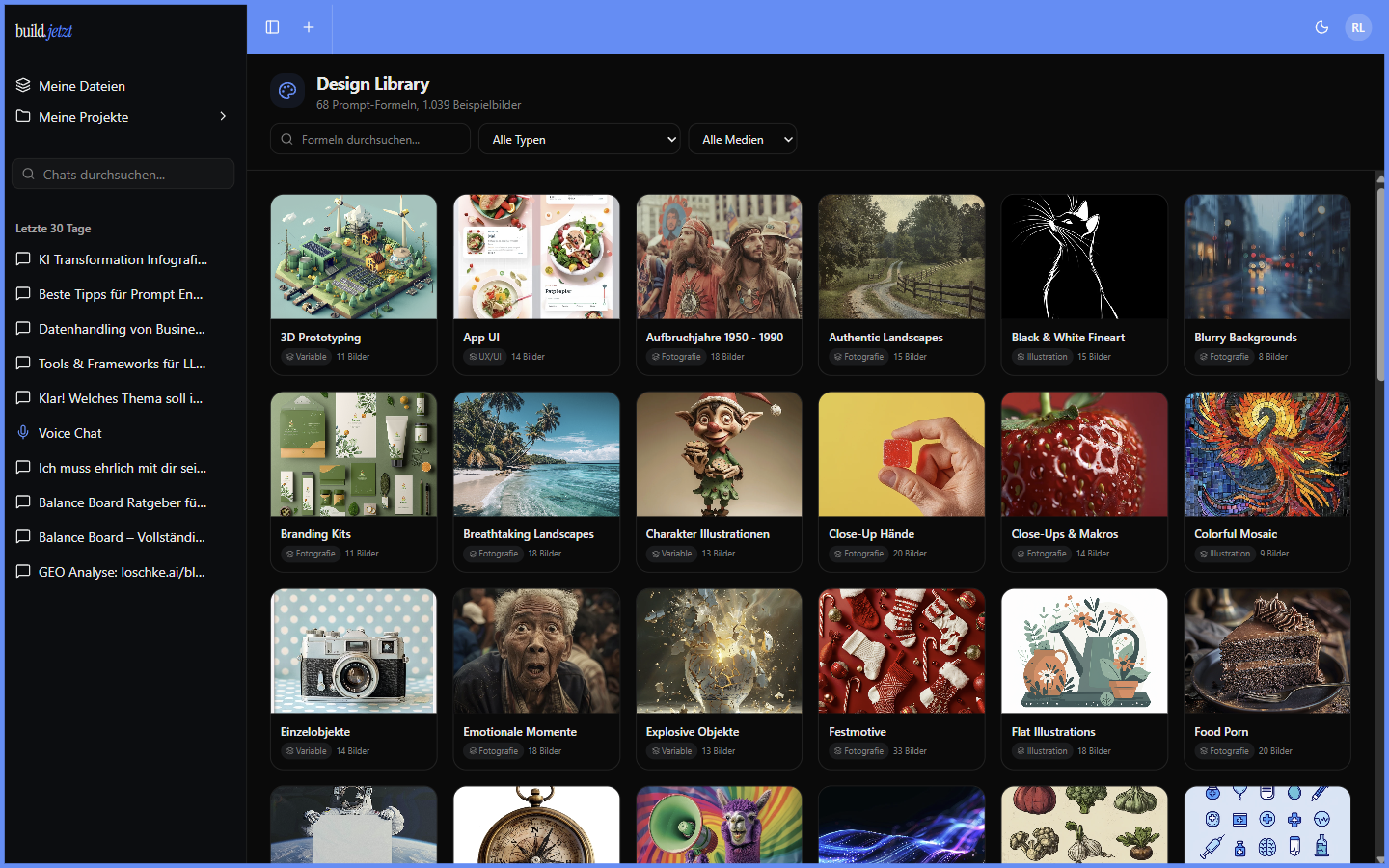This screenshot has height=868, width=1389.
Task: Click magnifier icon in Chats durchsuchen field
Action: 28,174
